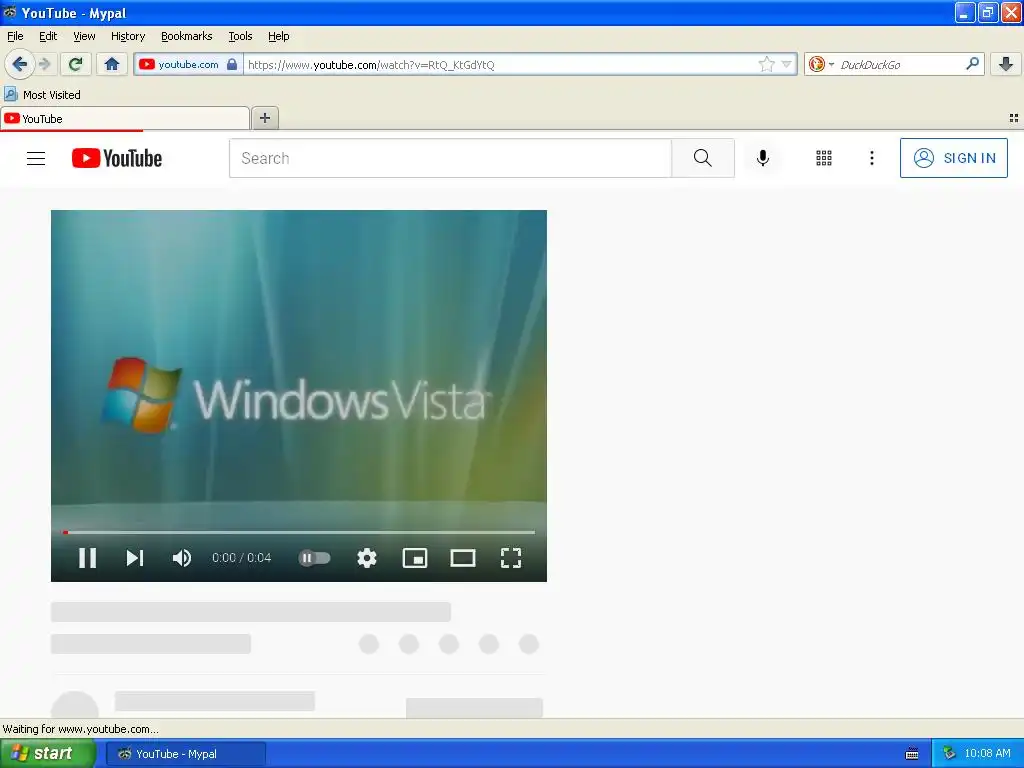Open a new tab with plus button
This screenshot has width=1024, height=768.
click(264, 118)
